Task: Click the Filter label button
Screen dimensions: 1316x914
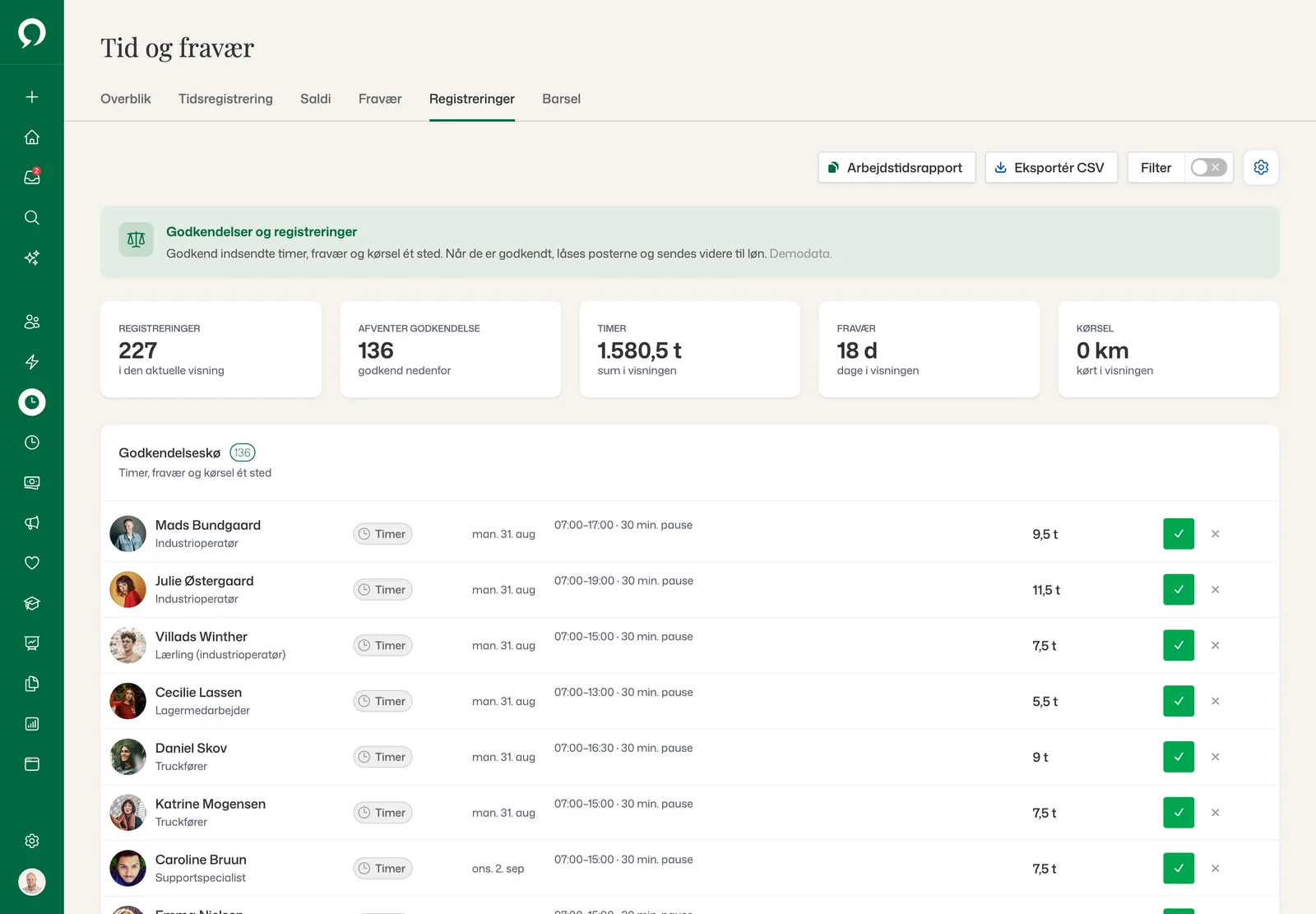Action: (1156, 168)
